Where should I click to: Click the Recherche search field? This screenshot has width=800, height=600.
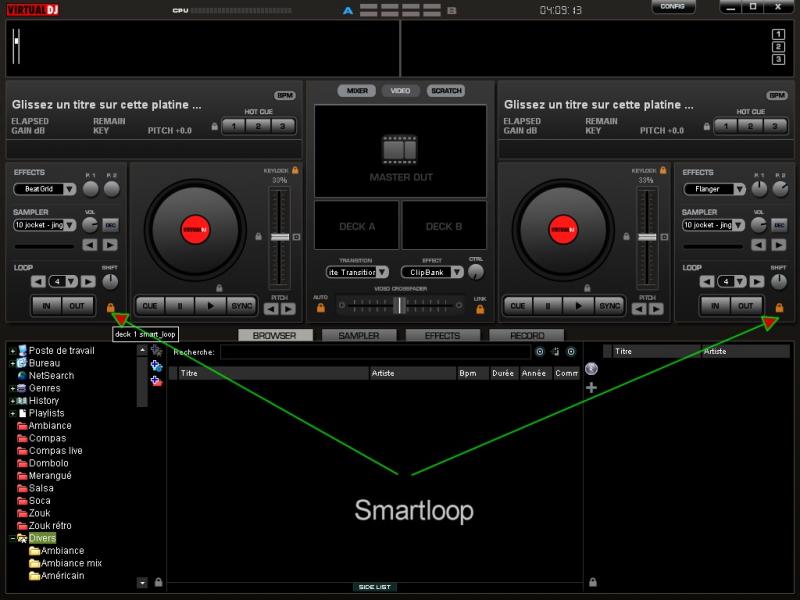tap(376, 352)
